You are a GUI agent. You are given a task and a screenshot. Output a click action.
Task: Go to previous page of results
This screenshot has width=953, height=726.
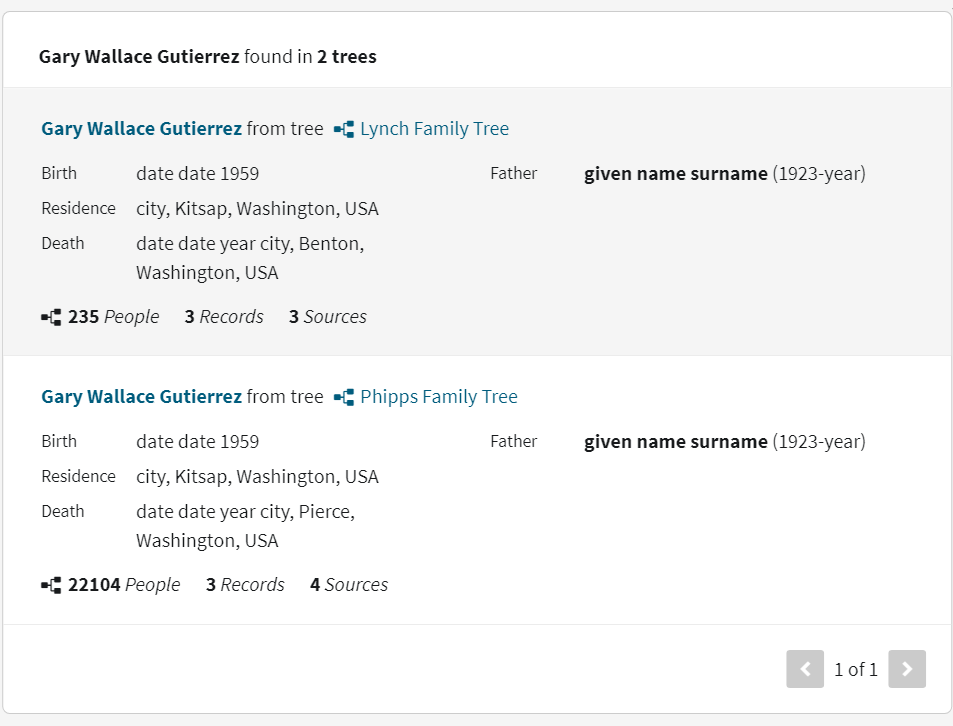[x=805, y=669]
